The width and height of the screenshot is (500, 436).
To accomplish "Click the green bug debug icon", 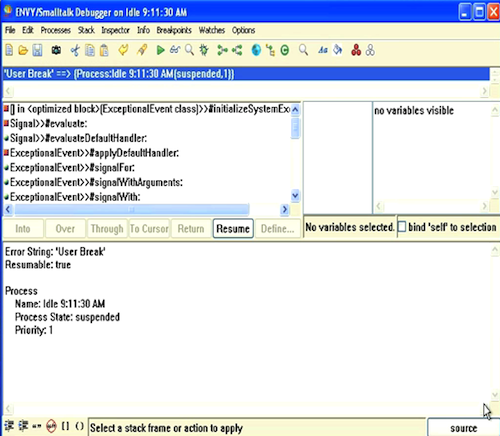I will (x=204, y=51).
